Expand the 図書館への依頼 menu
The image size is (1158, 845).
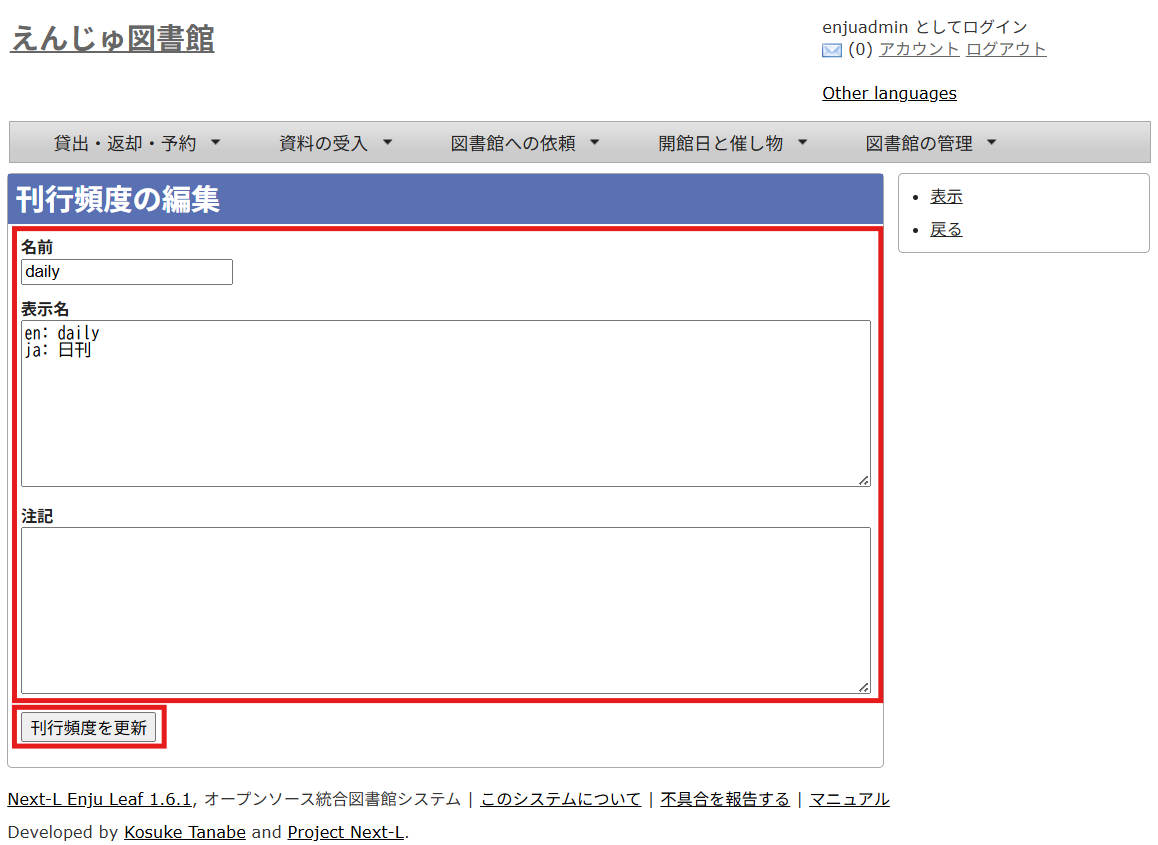pyautogui.click(x=525, y=143)
